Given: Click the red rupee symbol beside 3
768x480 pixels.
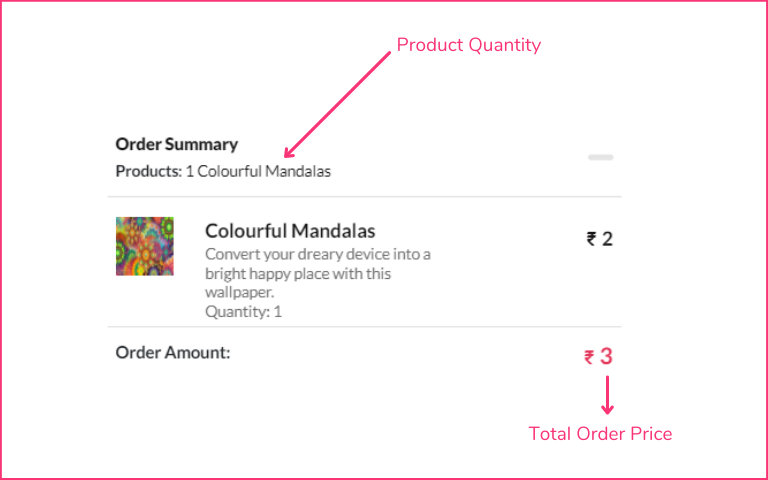Looking at the screenshot, I should (x=589, y=357).
